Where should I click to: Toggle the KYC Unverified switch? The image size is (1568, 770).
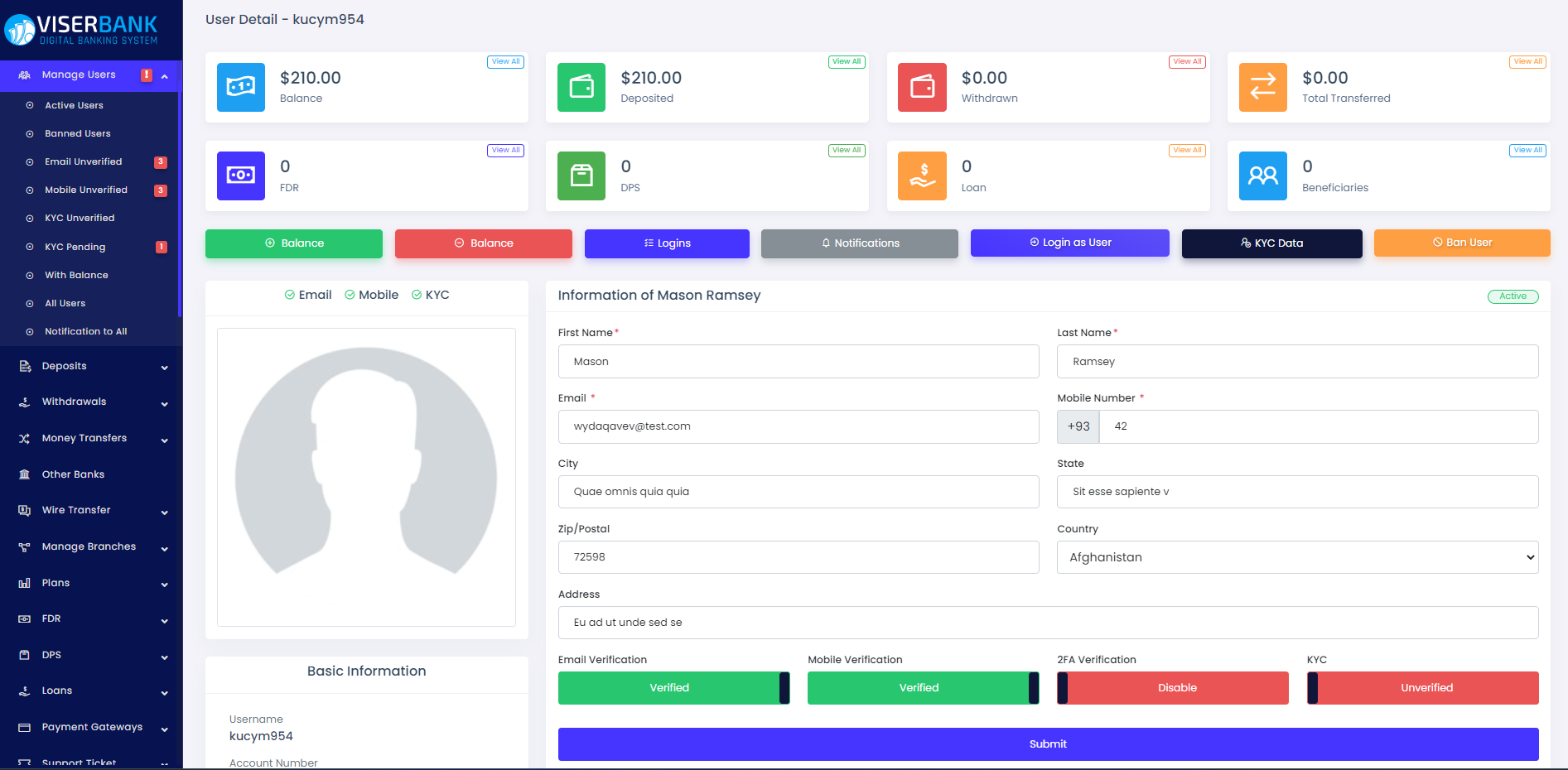tap(1422, 688)
